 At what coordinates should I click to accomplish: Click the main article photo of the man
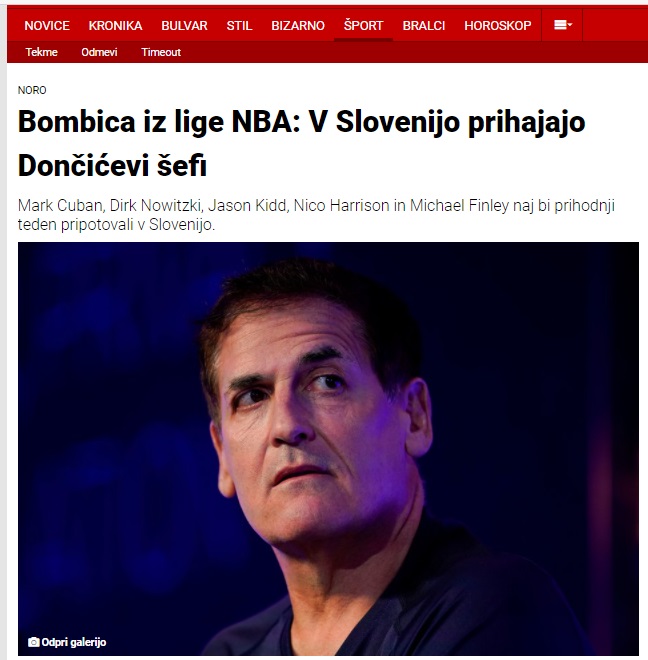click(328, 448)
